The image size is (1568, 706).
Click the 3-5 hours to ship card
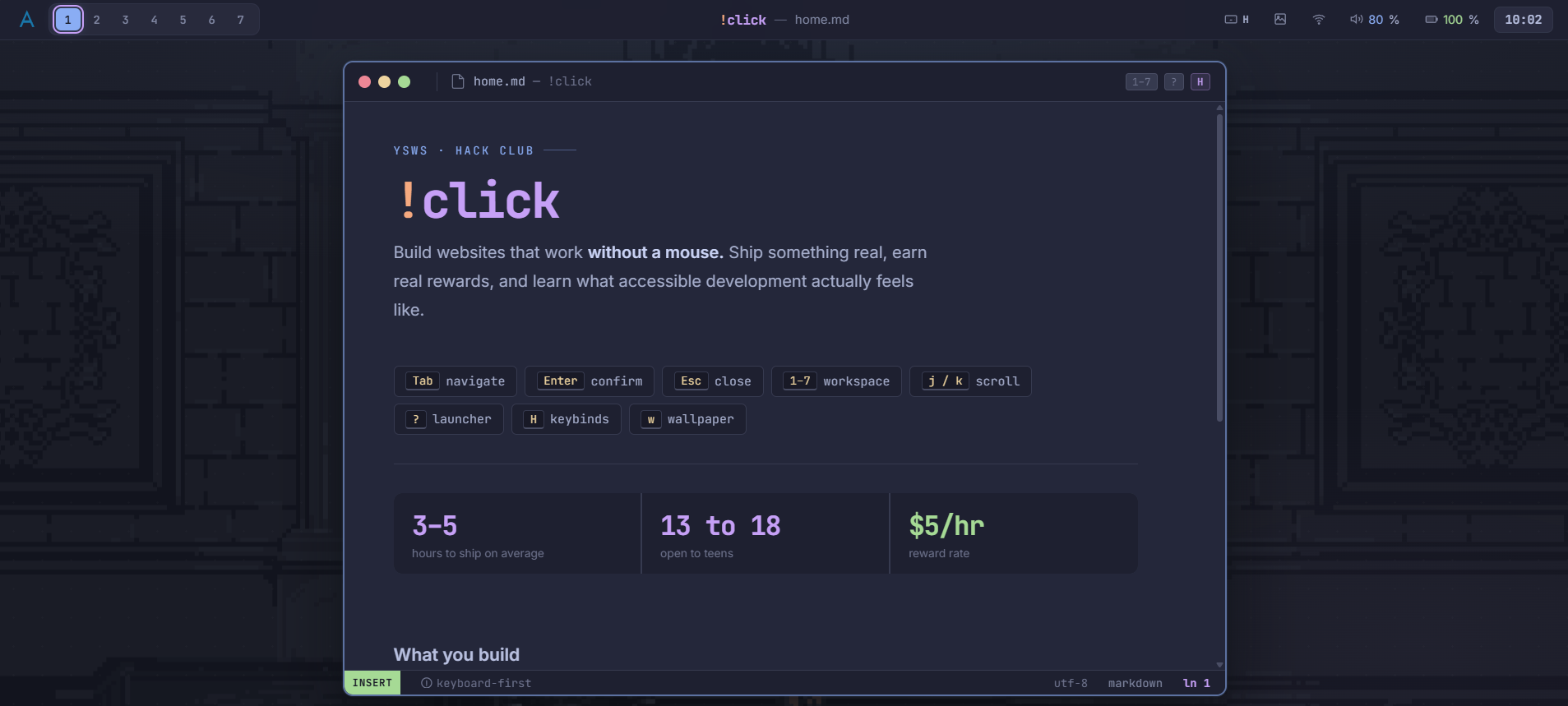tap(517, 533)
